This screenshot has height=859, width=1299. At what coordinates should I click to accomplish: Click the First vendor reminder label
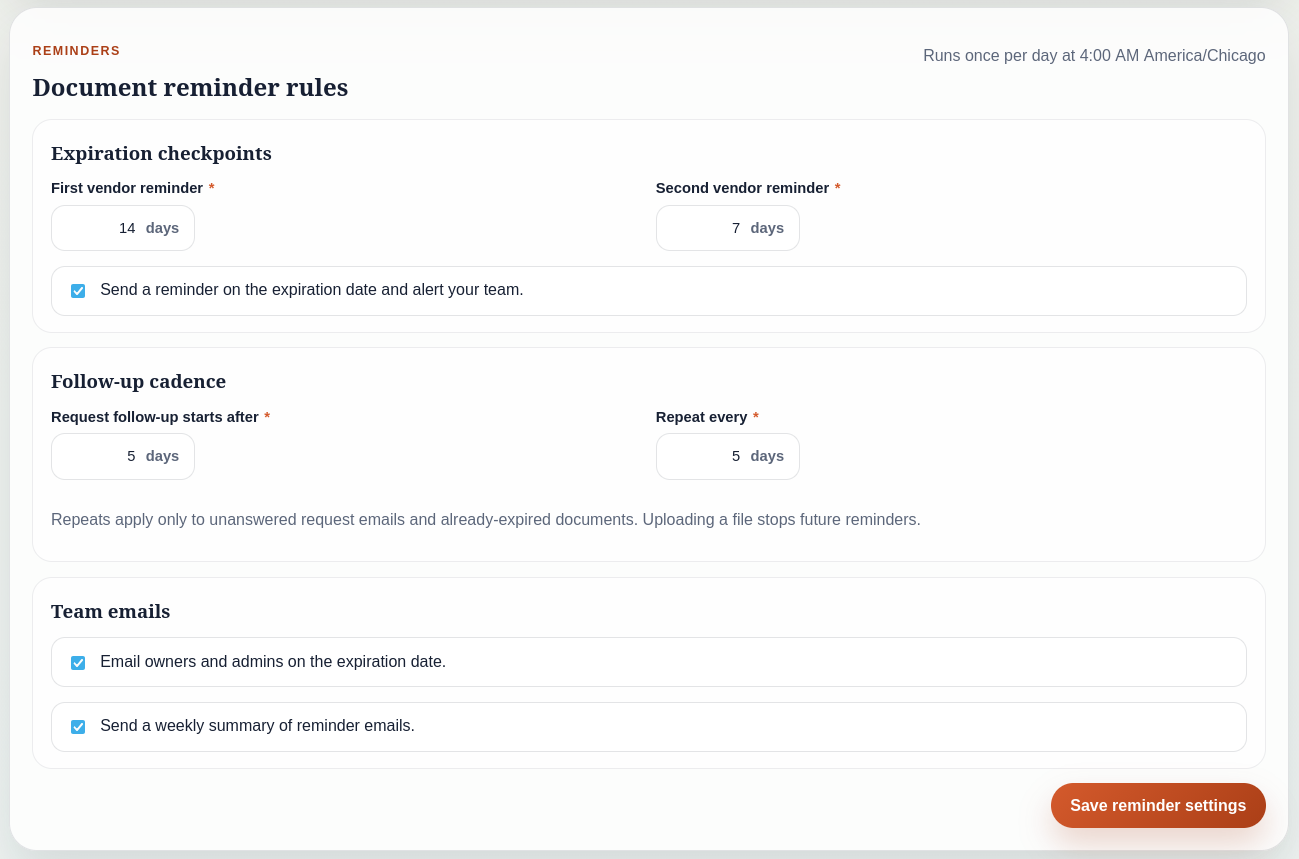click(x=127, y=188)
